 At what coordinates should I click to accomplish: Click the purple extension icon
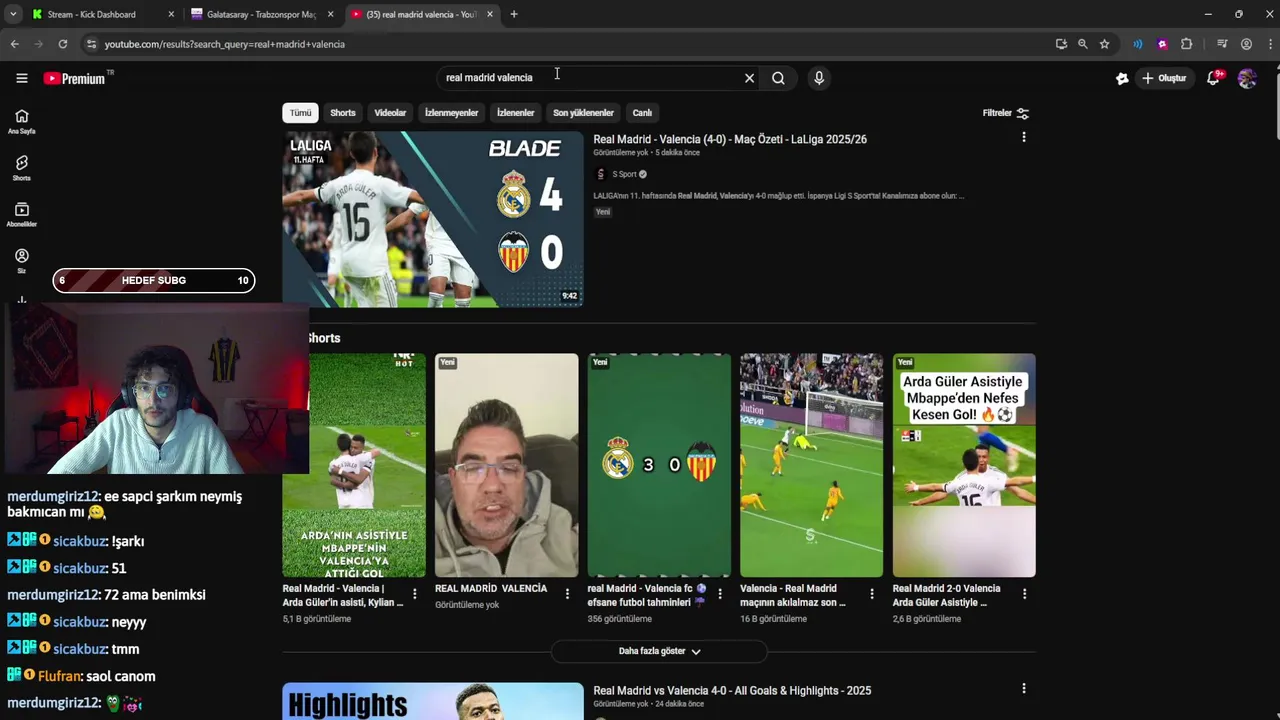[1162, 44]
